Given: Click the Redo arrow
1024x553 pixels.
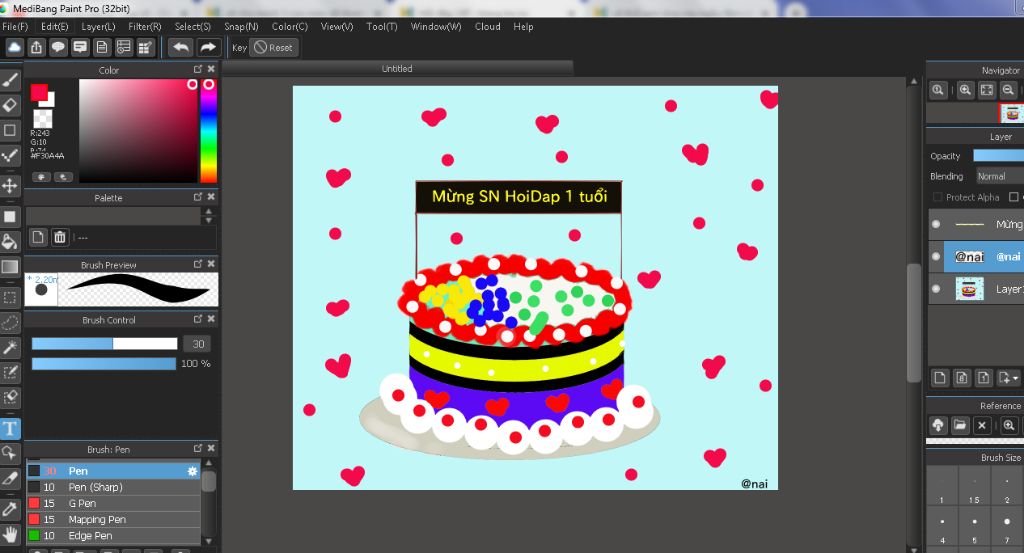Looking at the screenshot, I should [x=208, y=47].
